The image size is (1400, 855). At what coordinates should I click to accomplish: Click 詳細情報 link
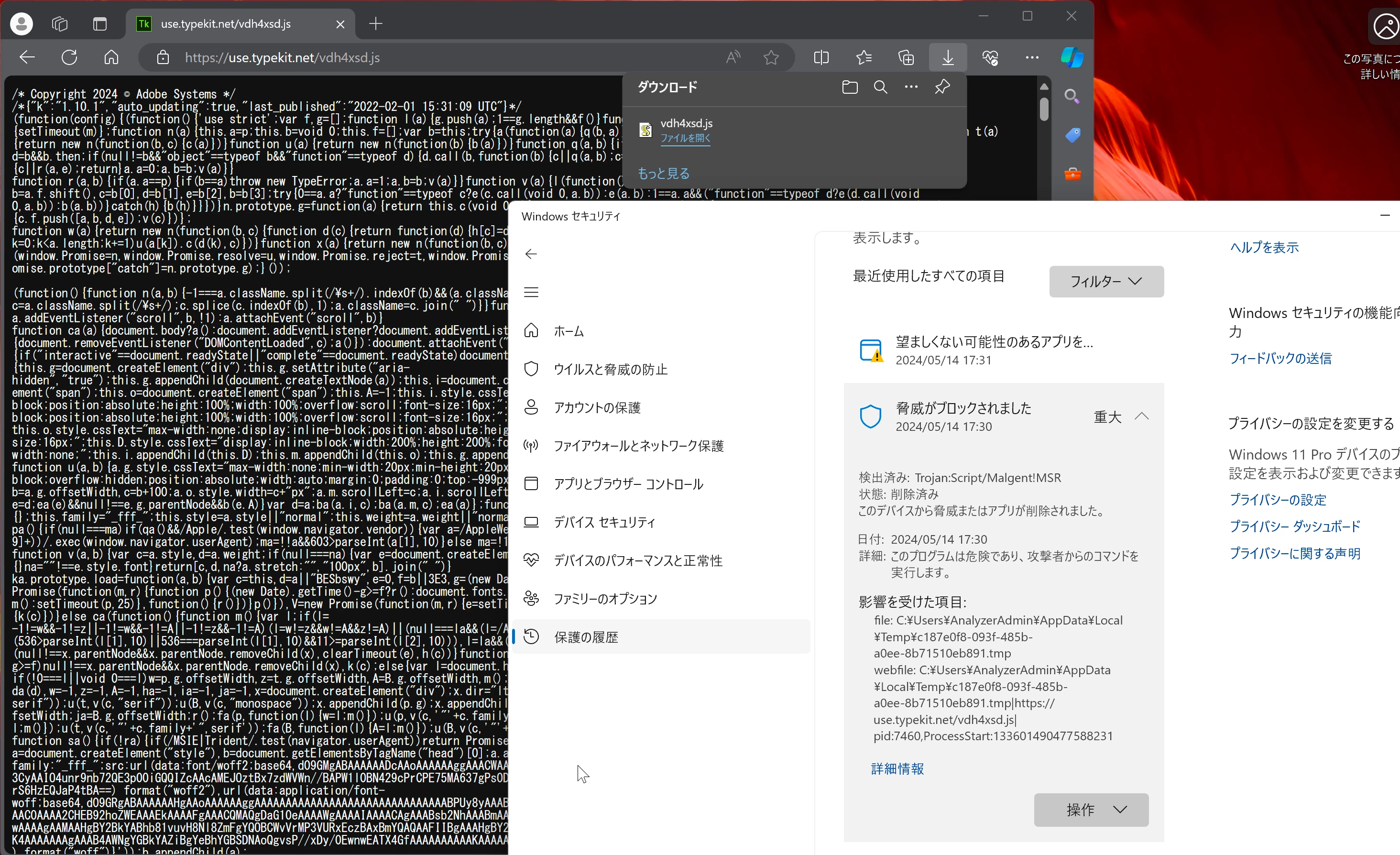(x=897, y=768)
